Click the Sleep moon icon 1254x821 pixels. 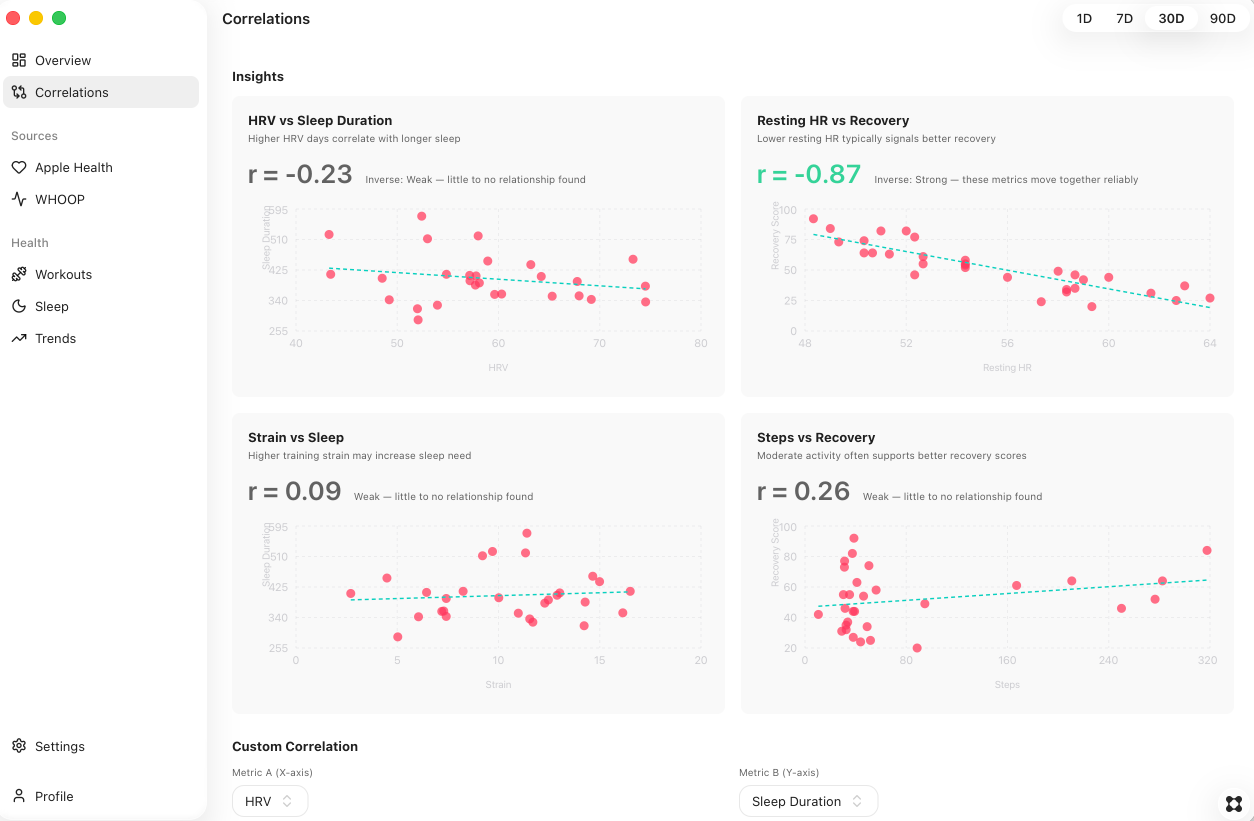19,306
